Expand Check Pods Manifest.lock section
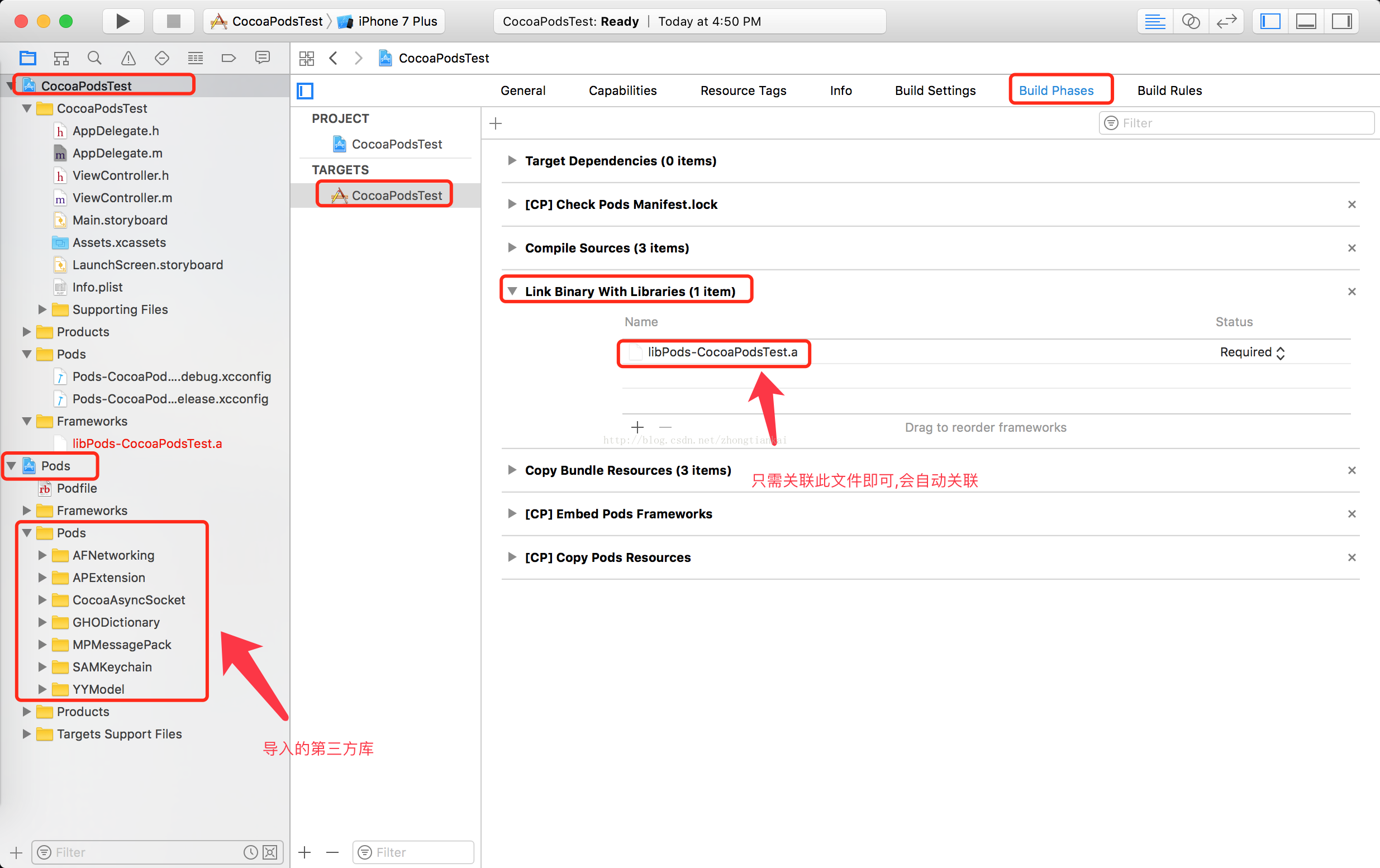The height and width of the screenshot is (868, 1380). pyautogui.click(x=512, y=204)
